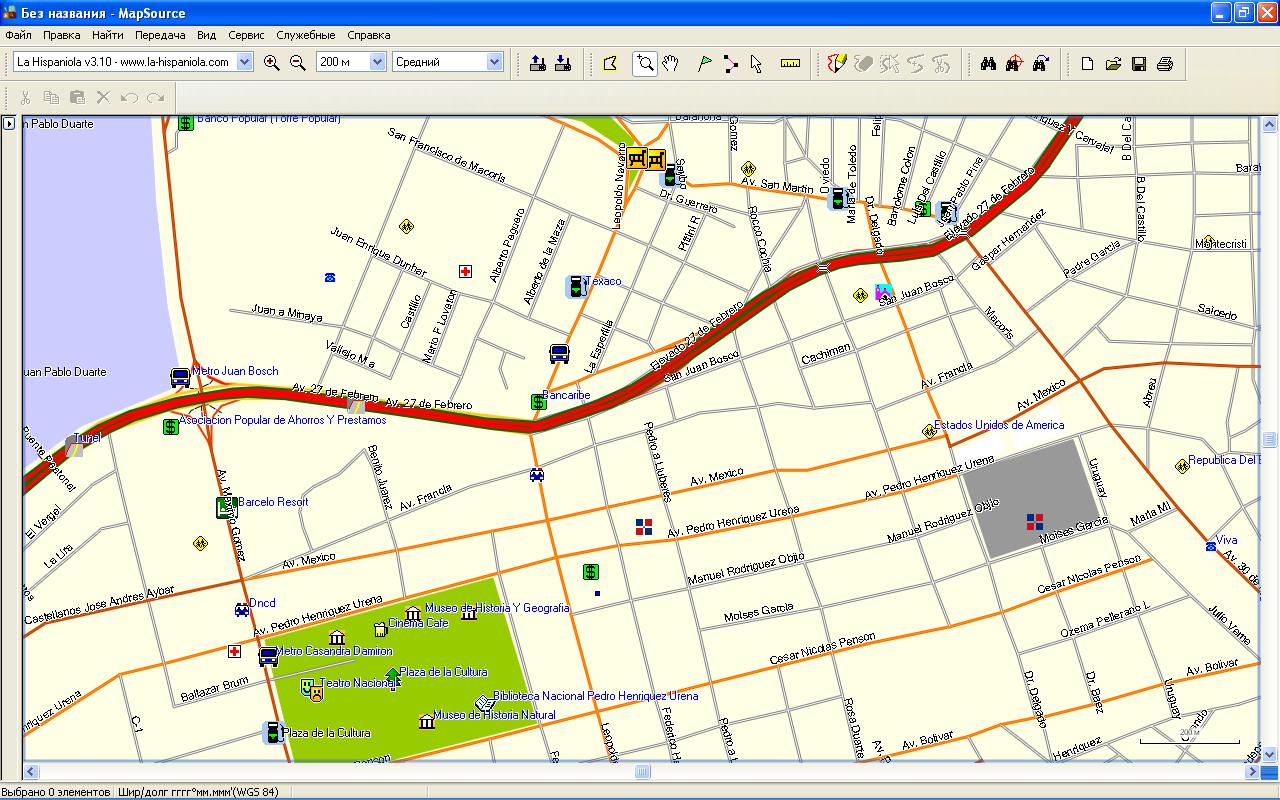Click the vertical scrollbar thumb
Image resolution: width=1280 pixels, height=800 pixels.
[1270, 440]
